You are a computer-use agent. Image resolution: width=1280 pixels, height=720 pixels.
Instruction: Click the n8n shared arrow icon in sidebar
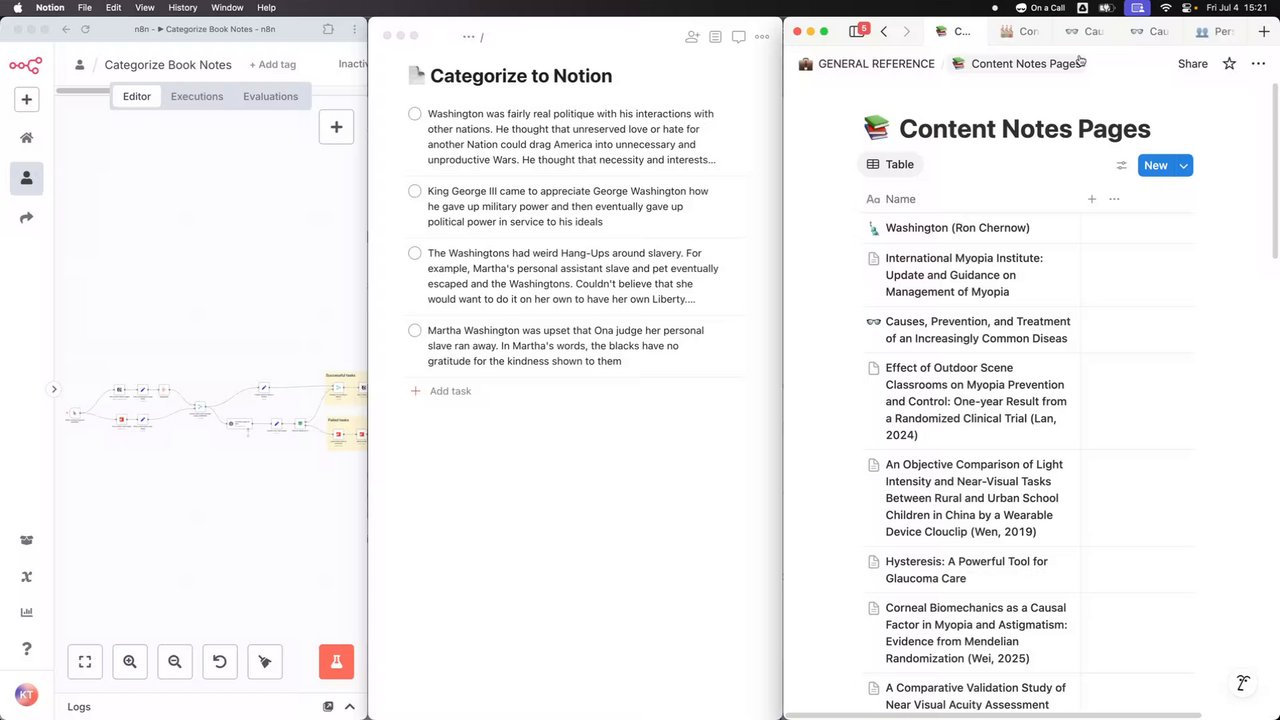pyautogui.click(x=27, y=218)
